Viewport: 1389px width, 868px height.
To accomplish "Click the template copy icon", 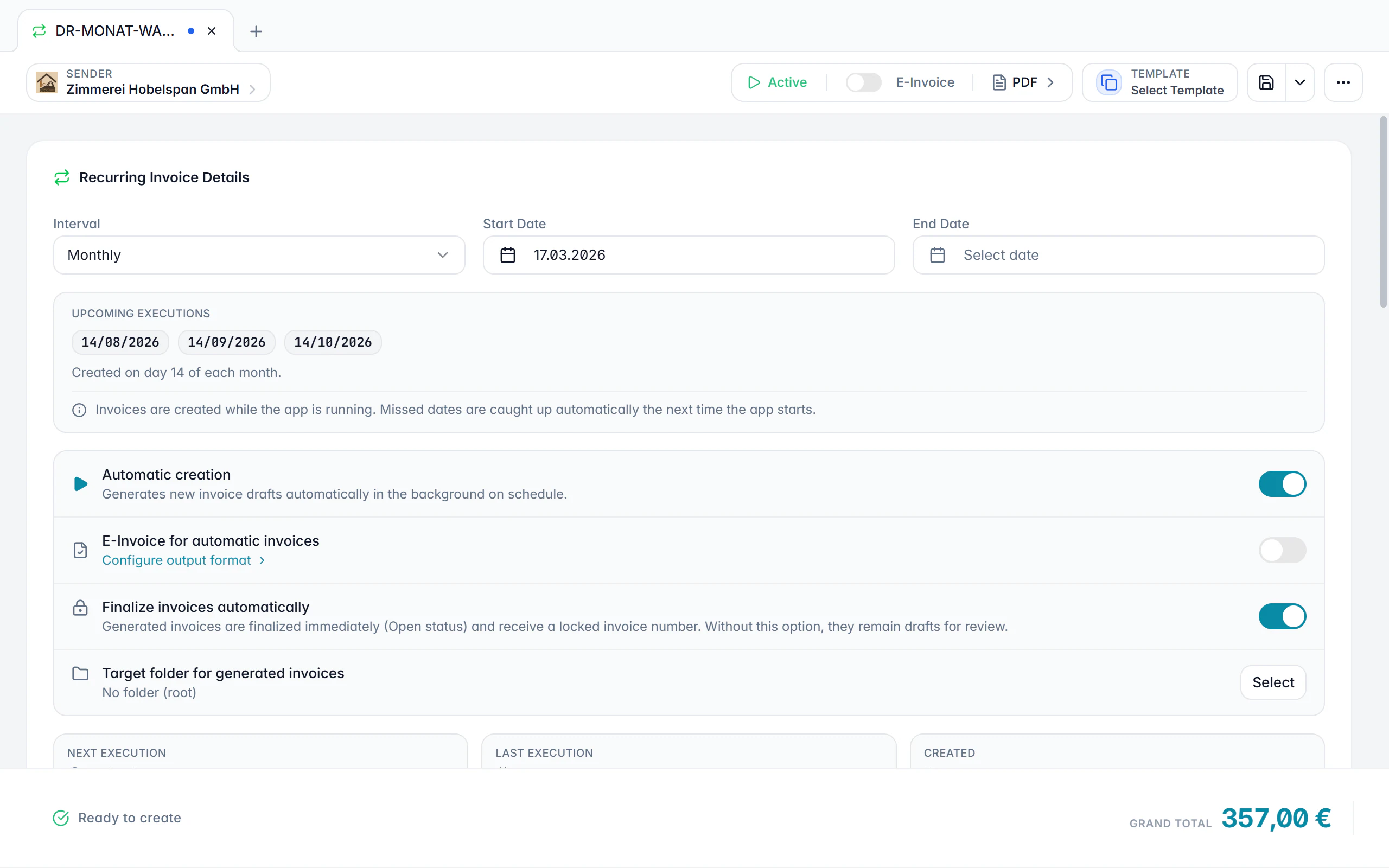I will tap(1109, 82).
